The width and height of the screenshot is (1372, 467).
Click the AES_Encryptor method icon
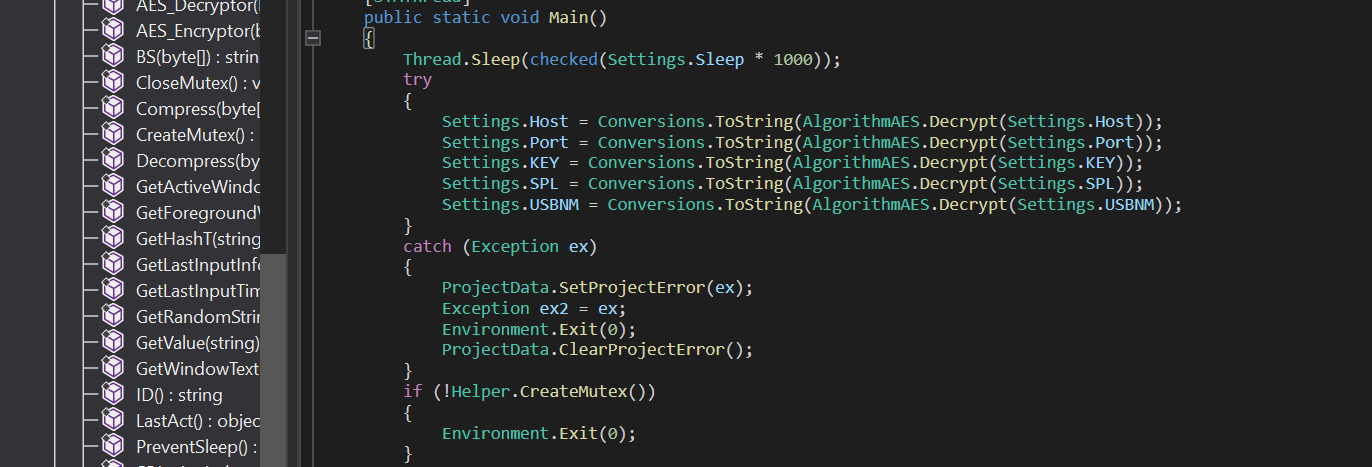point(114,31)
